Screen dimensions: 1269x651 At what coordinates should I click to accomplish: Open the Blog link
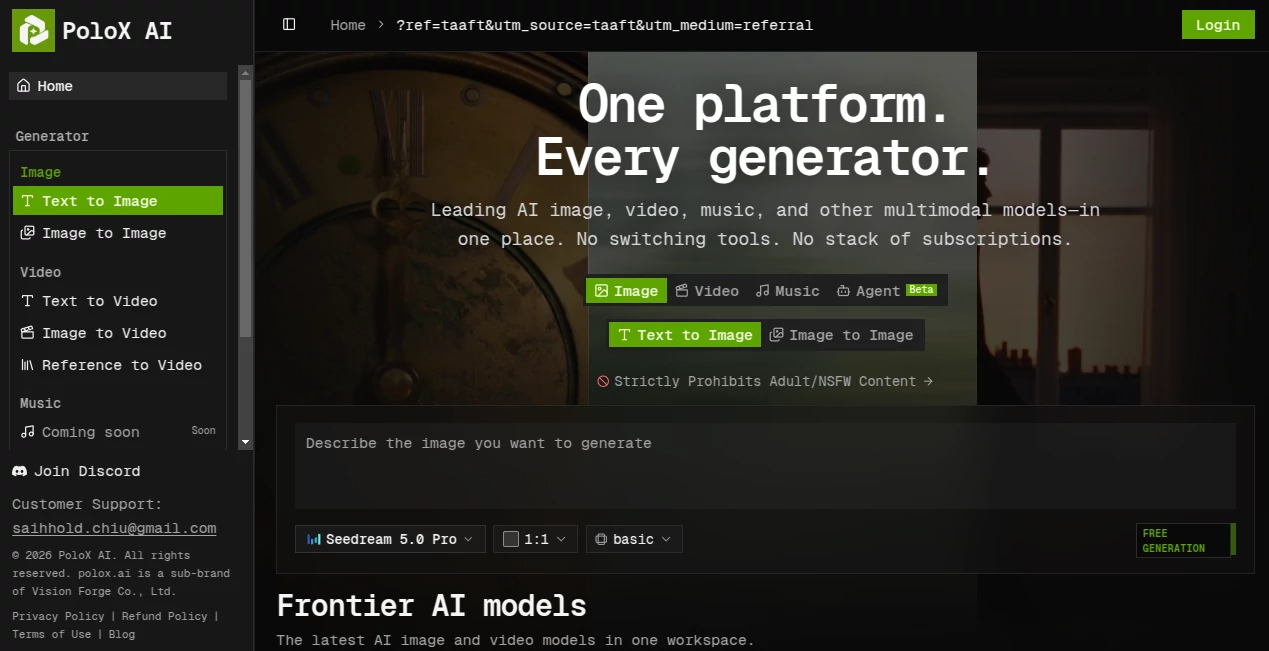[122, 634]
